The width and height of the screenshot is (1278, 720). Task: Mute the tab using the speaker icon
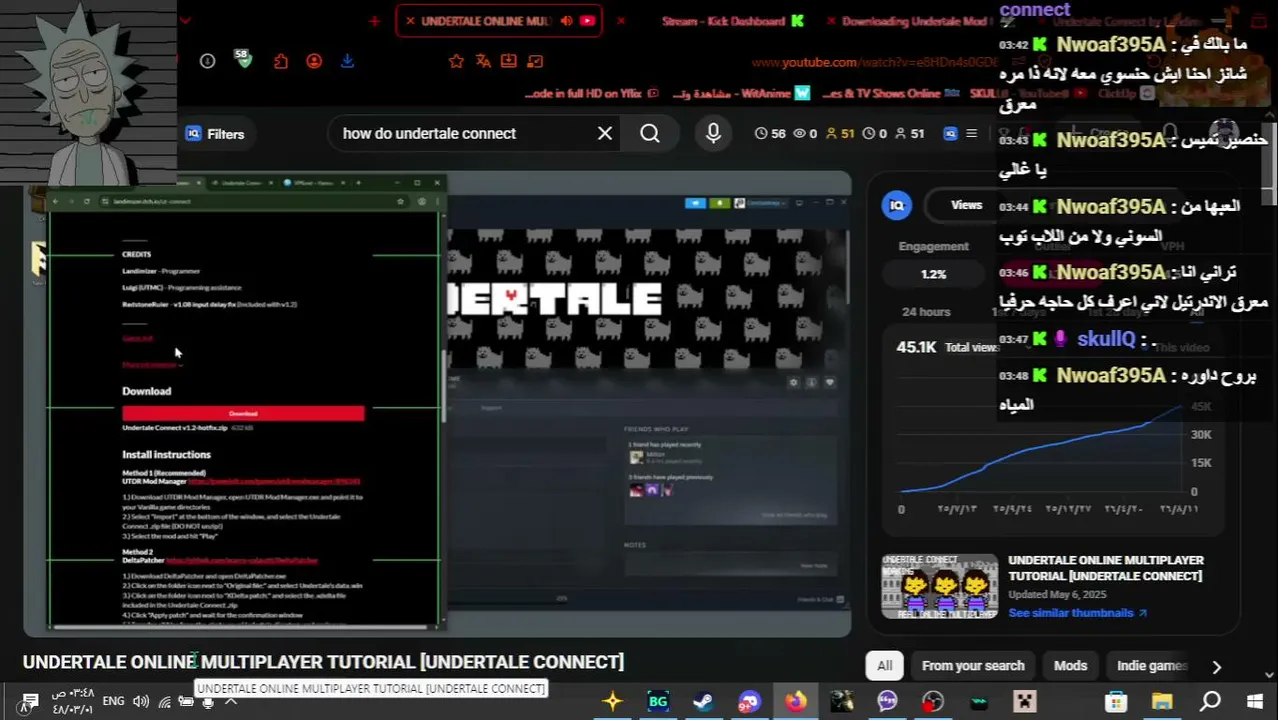pyautogui.click(x=567, y=21)
